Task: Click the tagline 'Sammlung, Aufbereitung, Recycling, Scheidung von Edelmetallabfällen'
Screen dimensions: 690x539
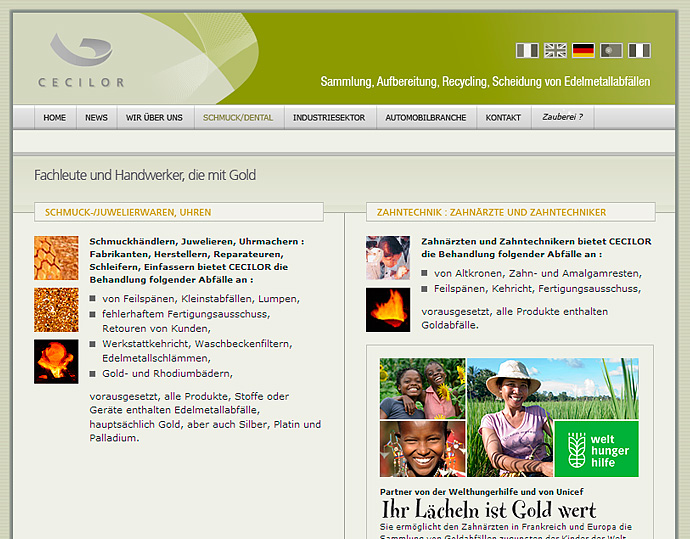Action: pos(485,81)
